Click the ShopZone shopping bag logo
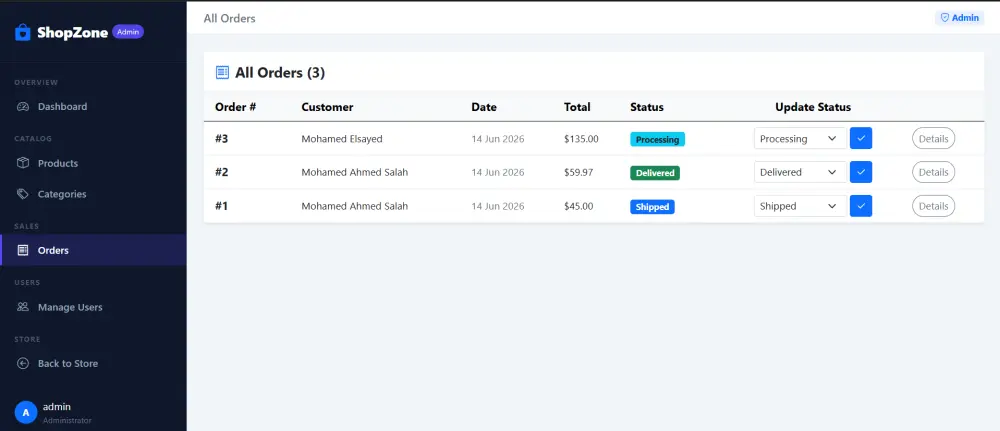 22,33
